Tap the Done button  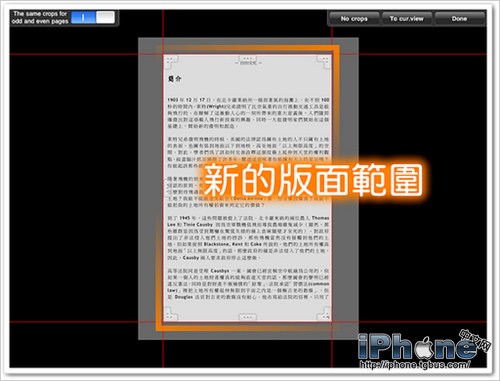point(459,19)
